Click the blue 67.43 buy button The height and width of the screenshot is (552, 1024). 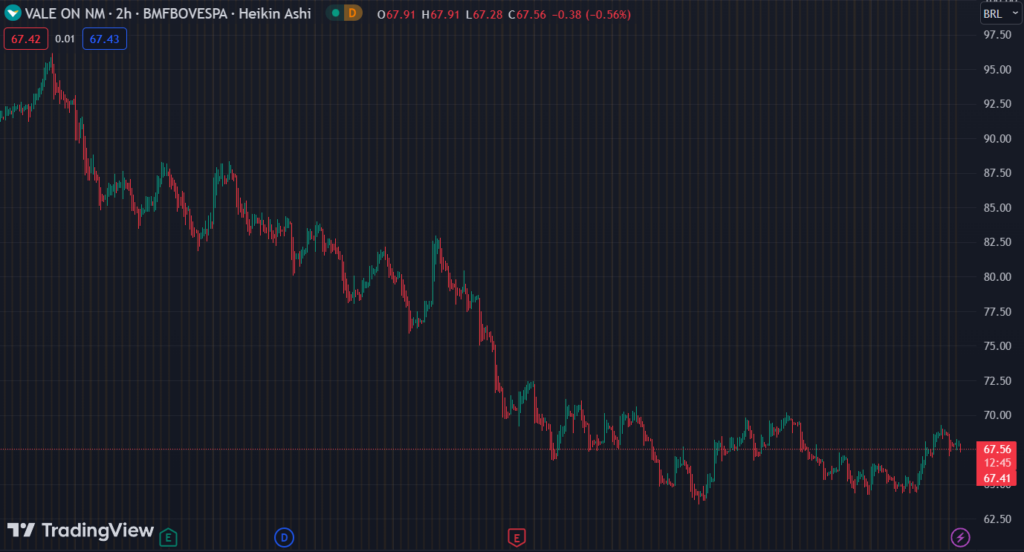tap(104, 39)
